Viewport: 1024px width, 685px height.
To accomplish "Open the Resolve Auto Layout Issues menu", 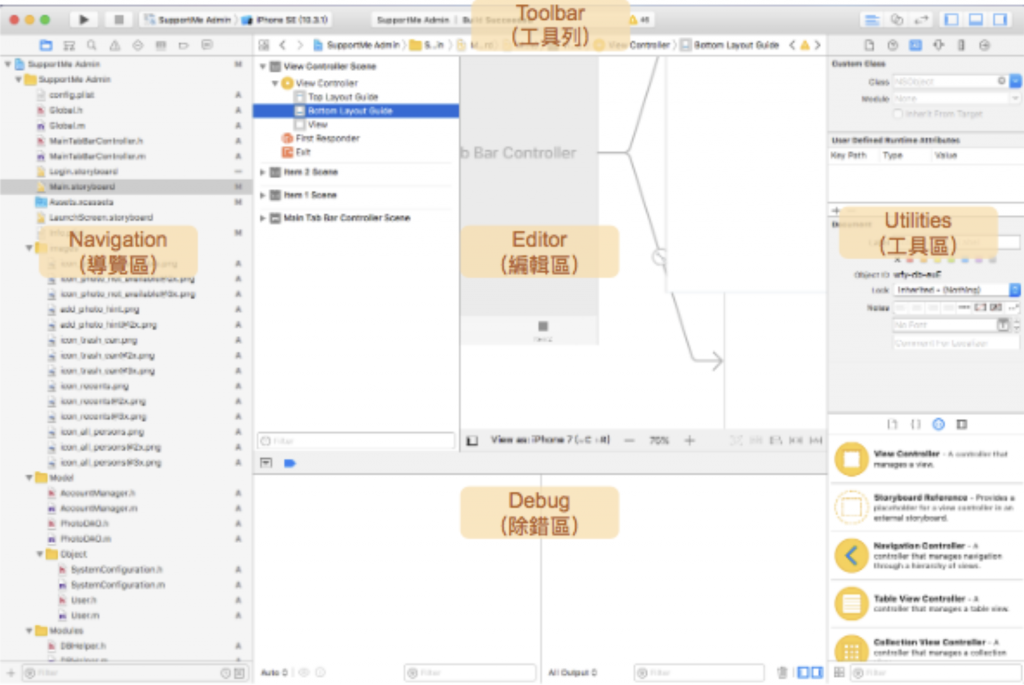I will click(x=816, y=441).
